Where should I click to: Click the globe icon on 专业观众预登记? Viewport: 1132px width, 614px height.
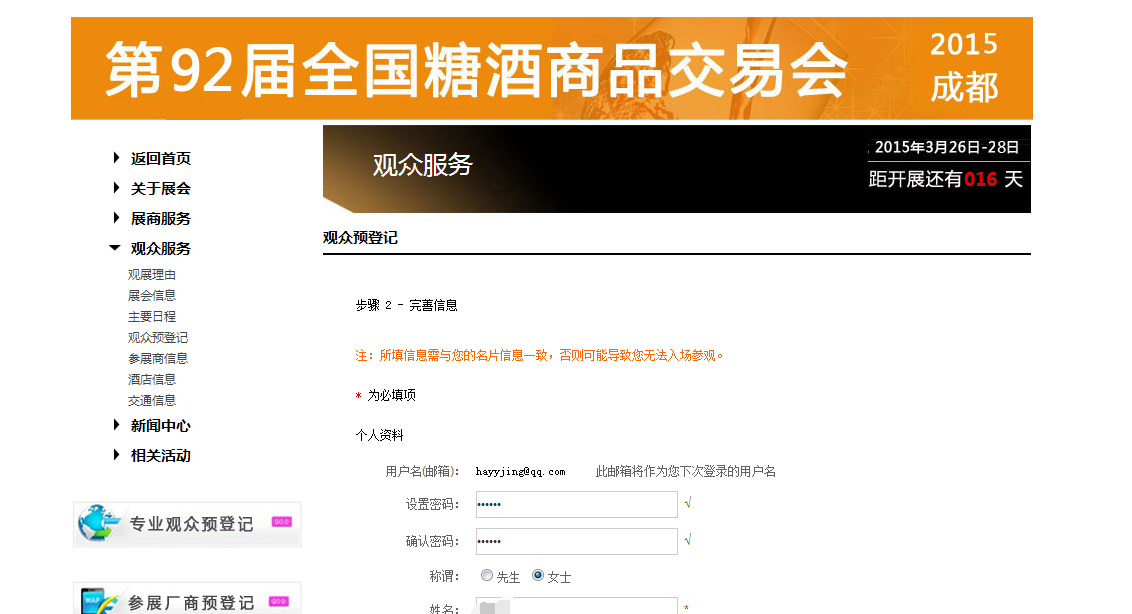click(98, 523)
